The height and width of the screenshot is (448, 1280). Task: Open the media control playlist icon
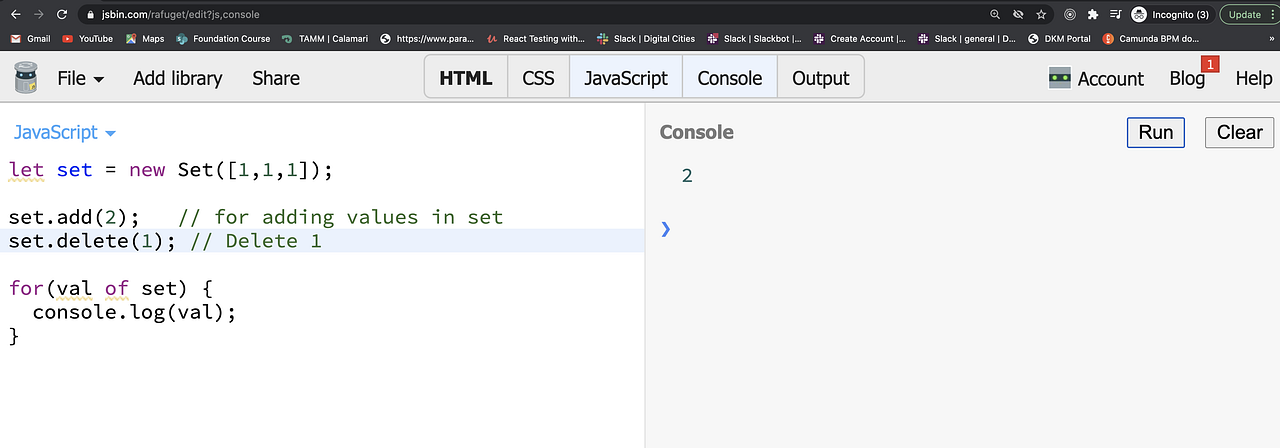point(1116,15)
